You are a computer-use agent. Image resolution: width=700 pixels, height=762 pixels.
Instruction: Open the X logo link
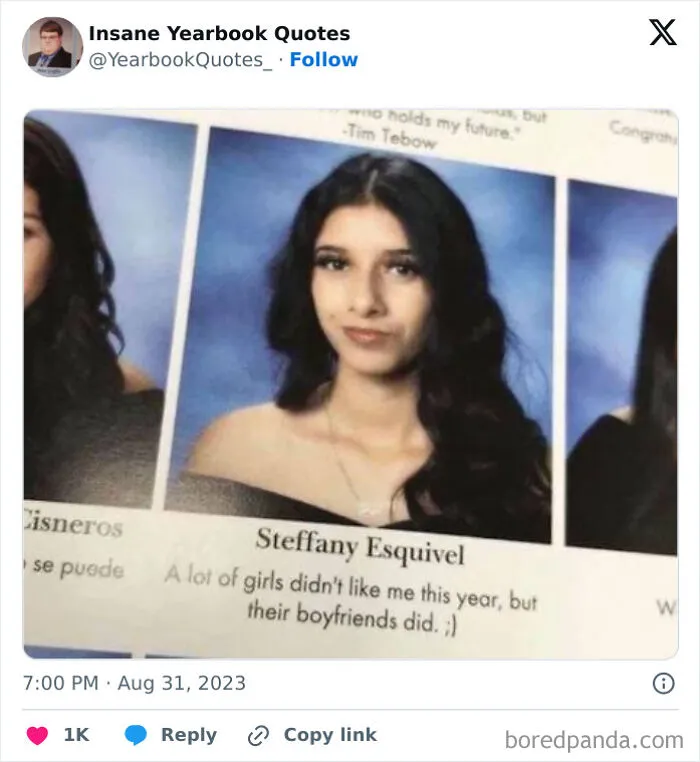(663, 32)
